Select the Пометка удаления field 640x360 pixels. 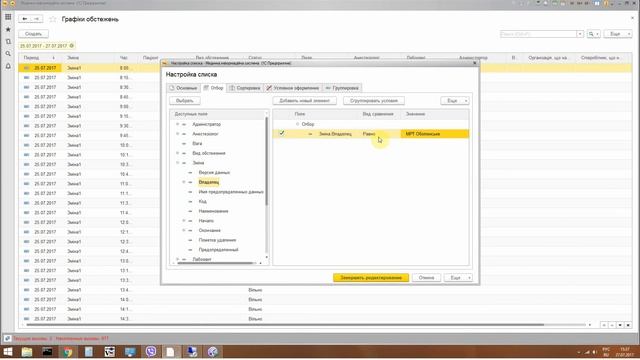pos(218,240)
